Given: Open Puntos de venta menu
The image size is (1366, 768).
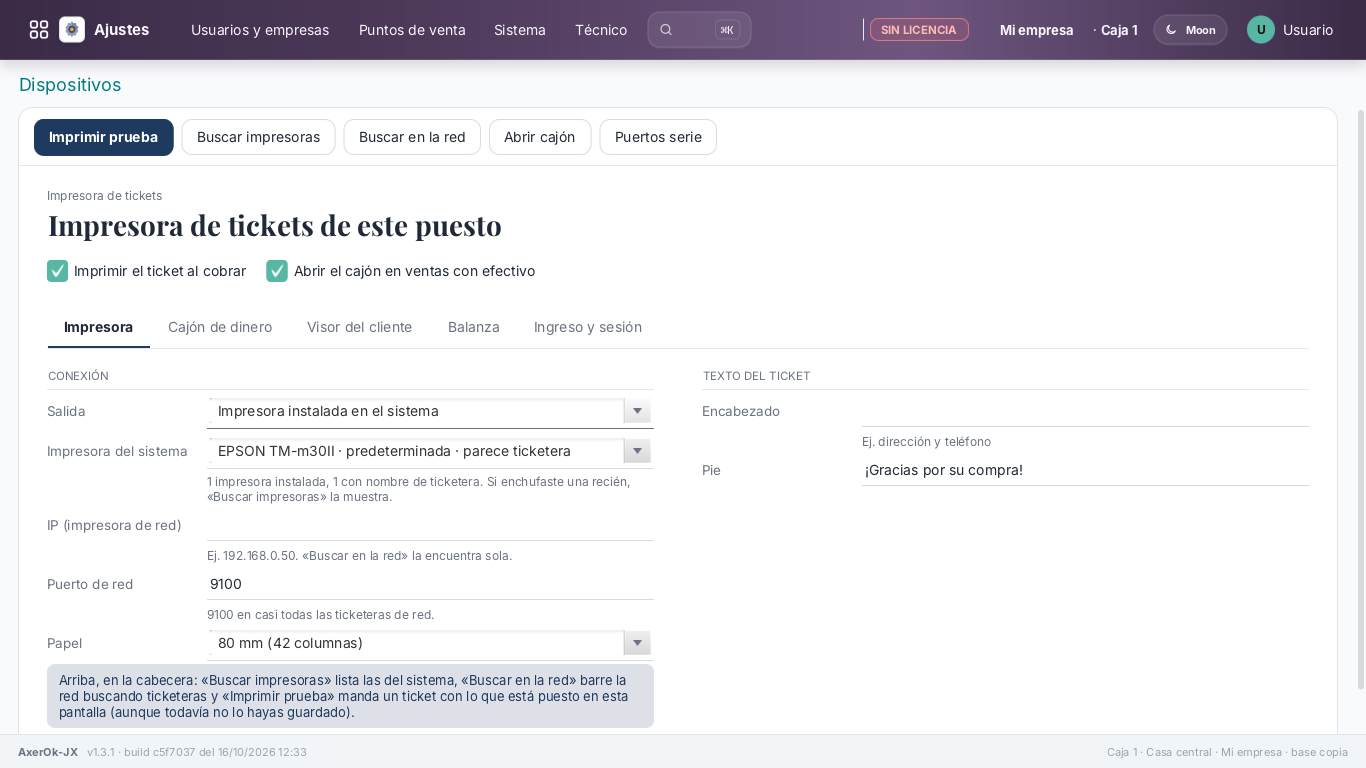Looking at the screenshot, I should [412, 30].
